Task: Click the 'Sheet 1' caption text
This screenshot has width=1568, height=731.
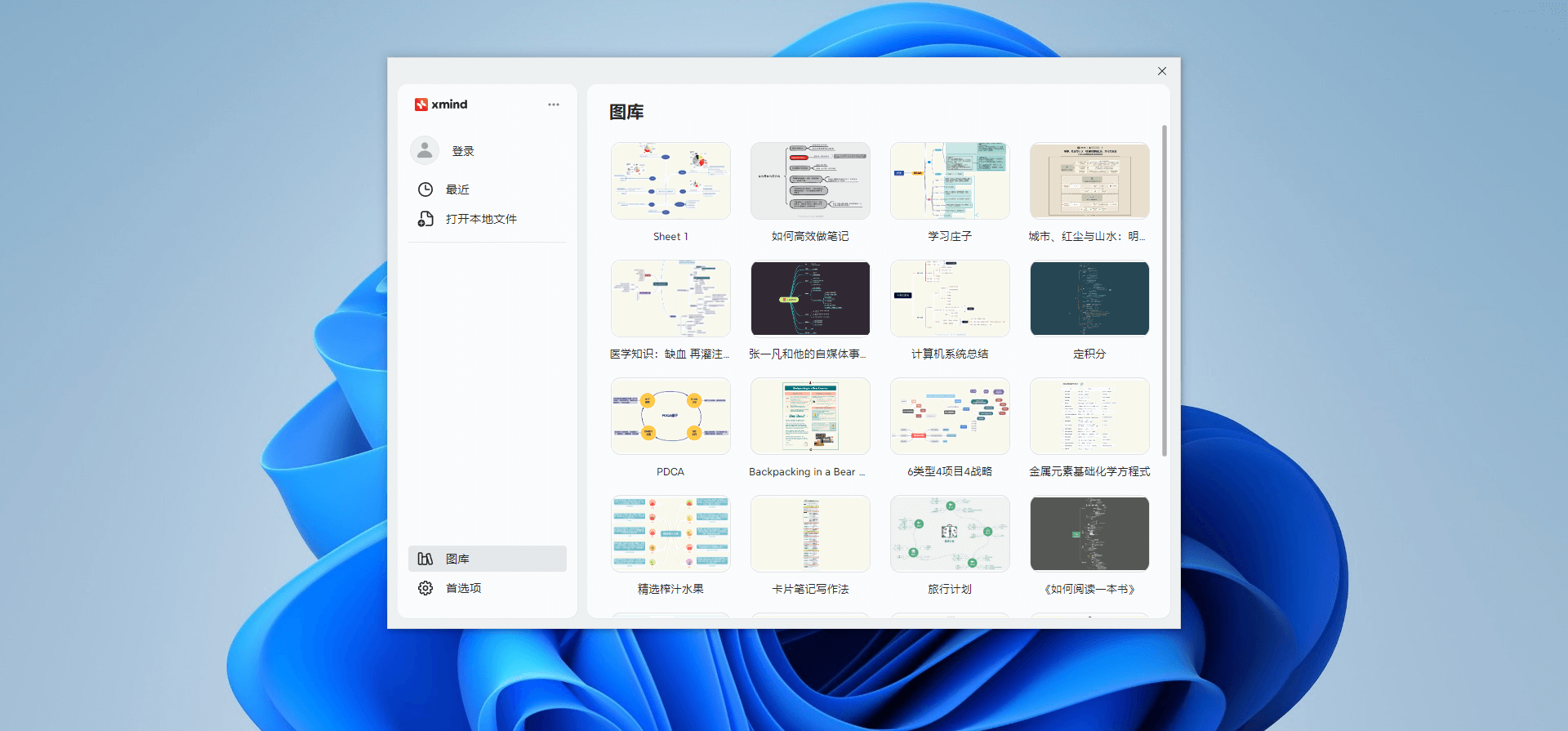Action: click(670, 236)
